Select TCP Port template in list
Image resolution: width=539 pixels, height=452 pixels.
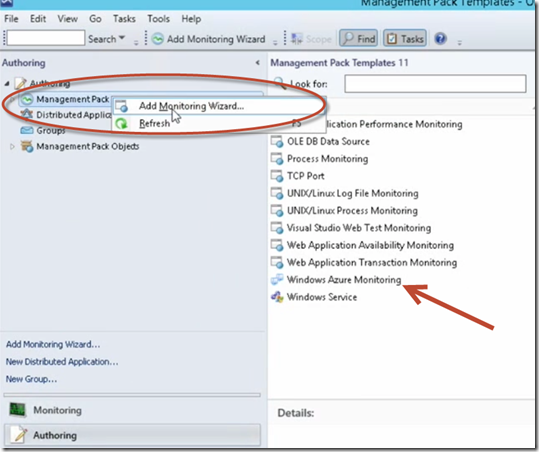pos(306,176)
